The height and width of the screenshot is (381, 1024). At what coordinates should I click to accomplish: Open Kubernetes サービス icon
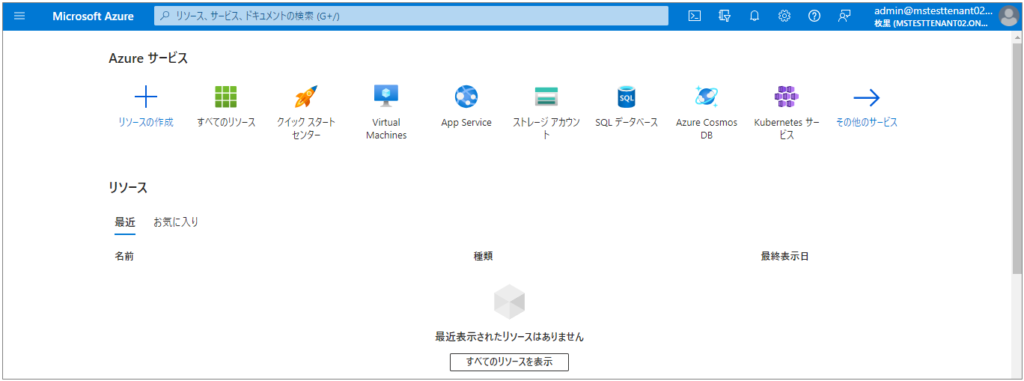pos(786,97)
